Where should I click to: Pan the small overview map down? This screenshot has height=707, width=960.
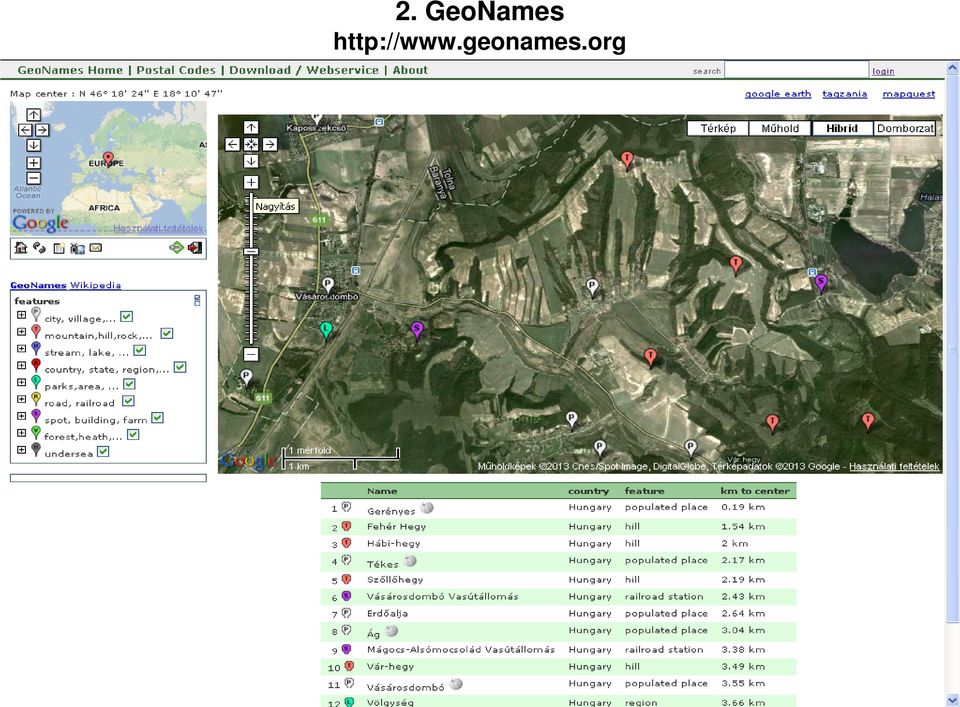(34, 145)
